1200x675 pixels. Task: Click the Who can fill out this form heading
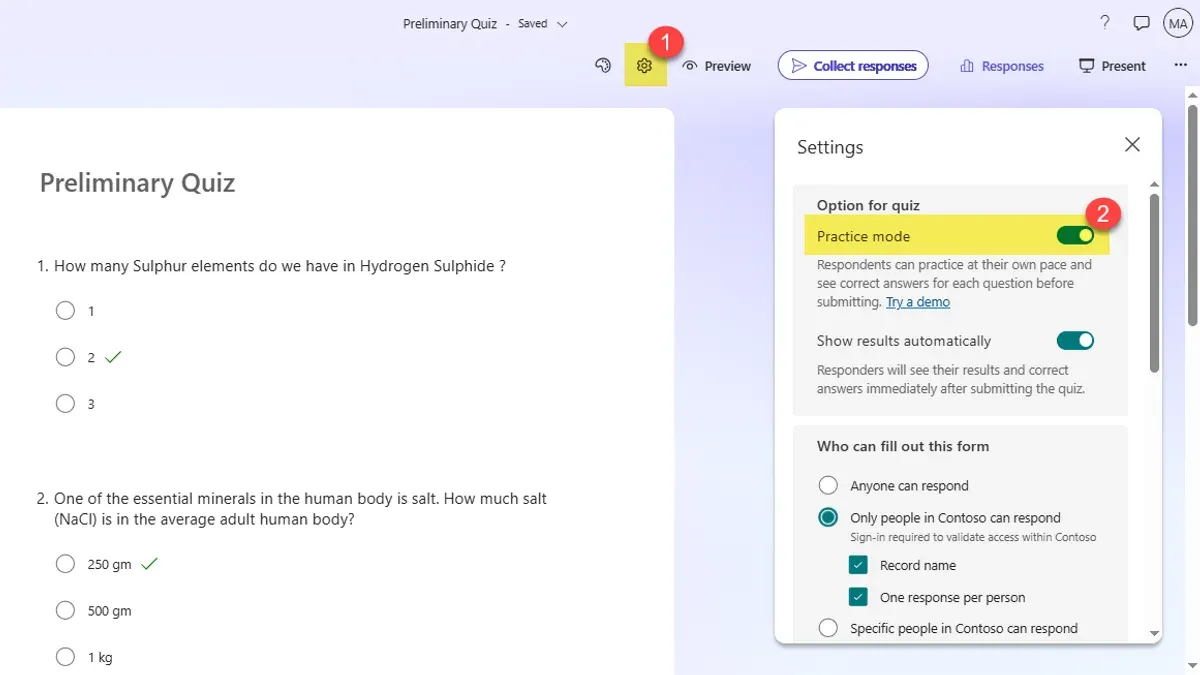point(903,446)
